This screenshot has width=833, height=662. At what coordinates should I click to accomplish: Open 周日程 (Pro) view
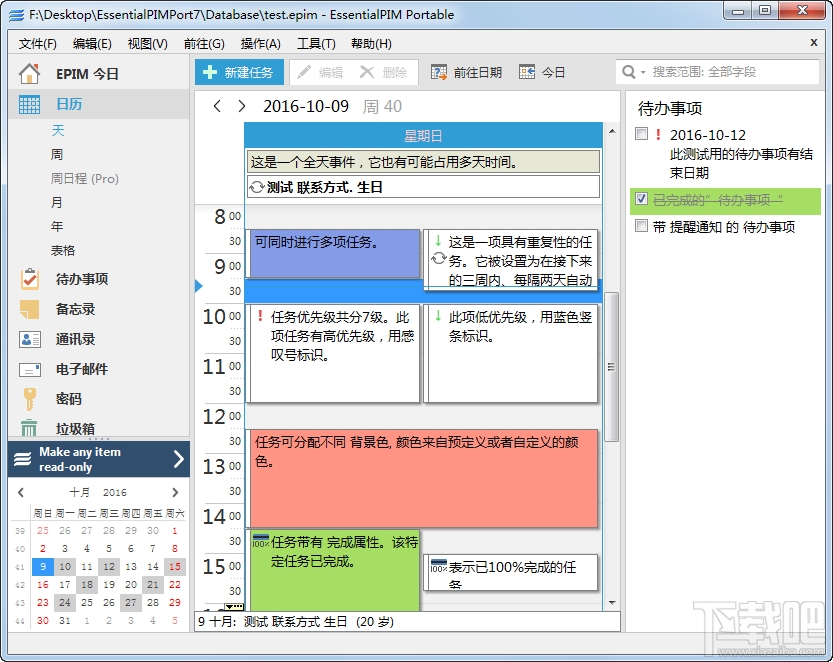tap(84, 179)
